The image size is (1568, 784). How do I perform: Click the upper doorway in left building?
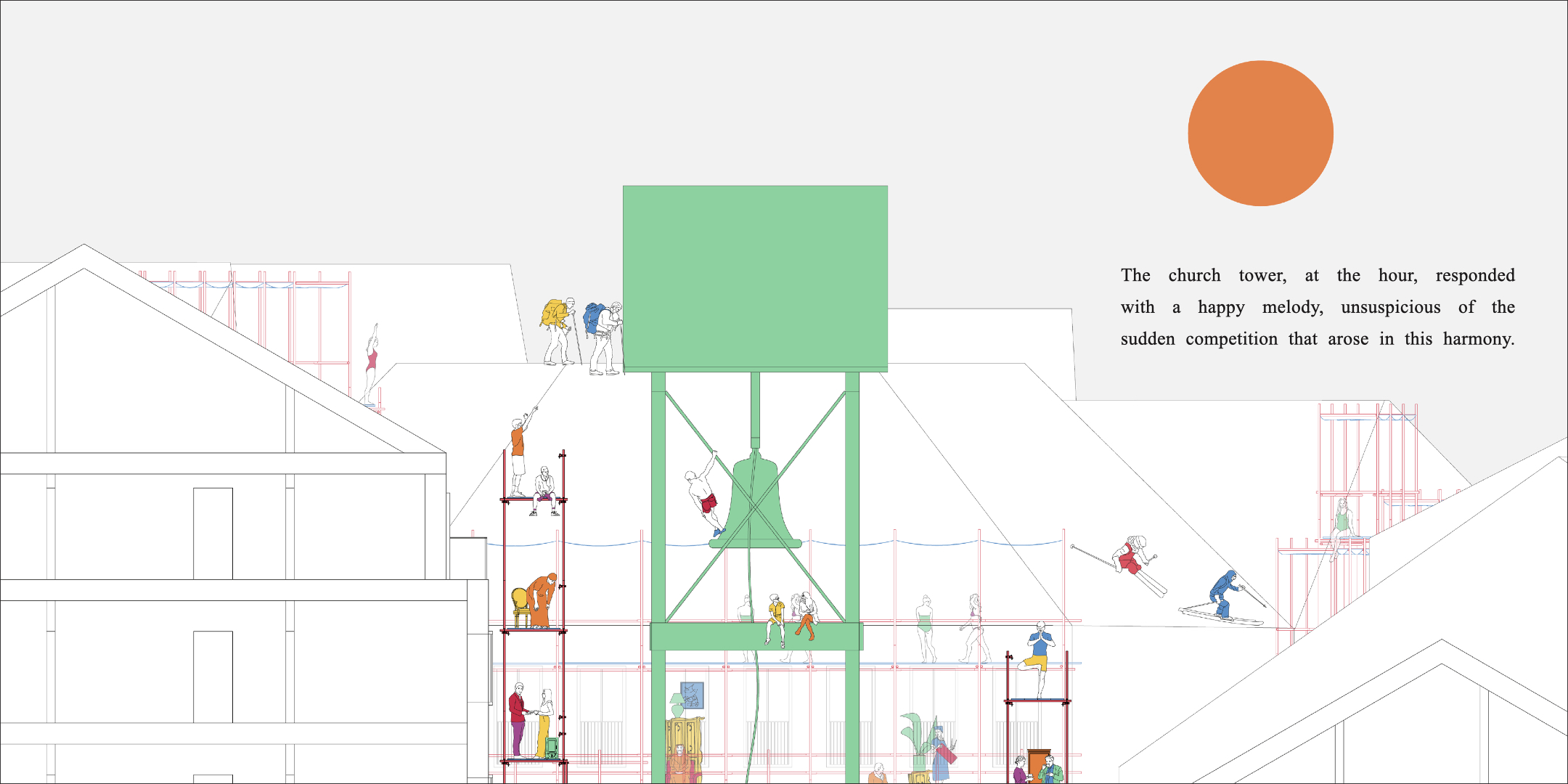tap(213, 533)
